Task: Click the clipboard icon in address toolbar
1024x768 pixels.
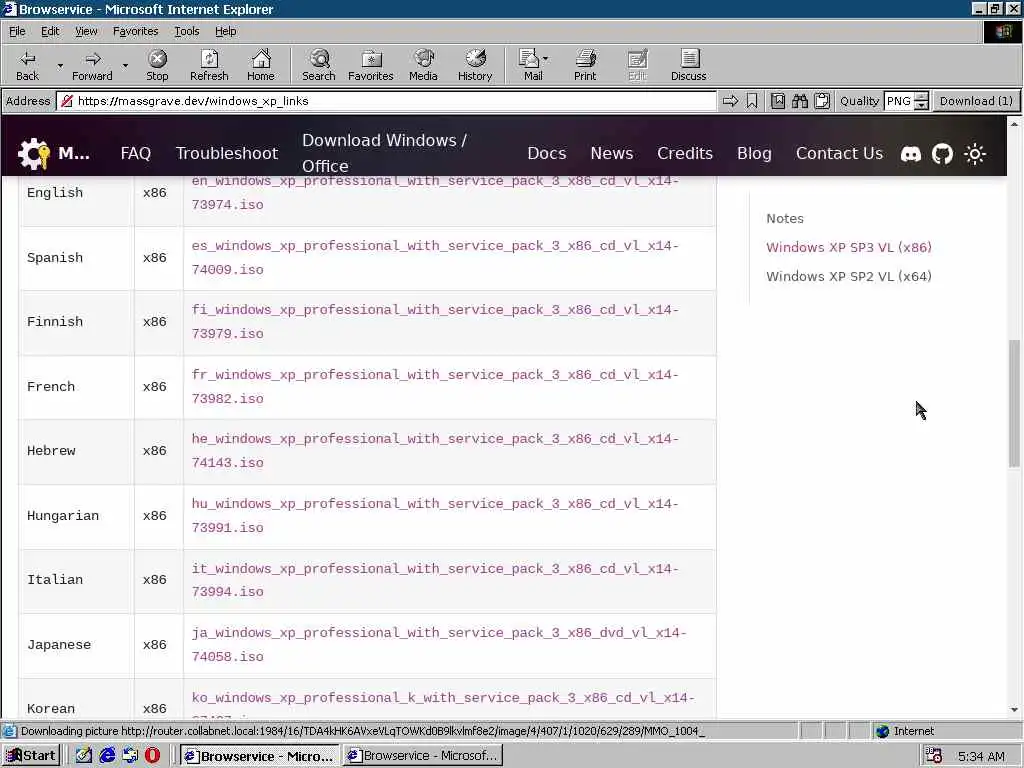Action: point(822,101)
